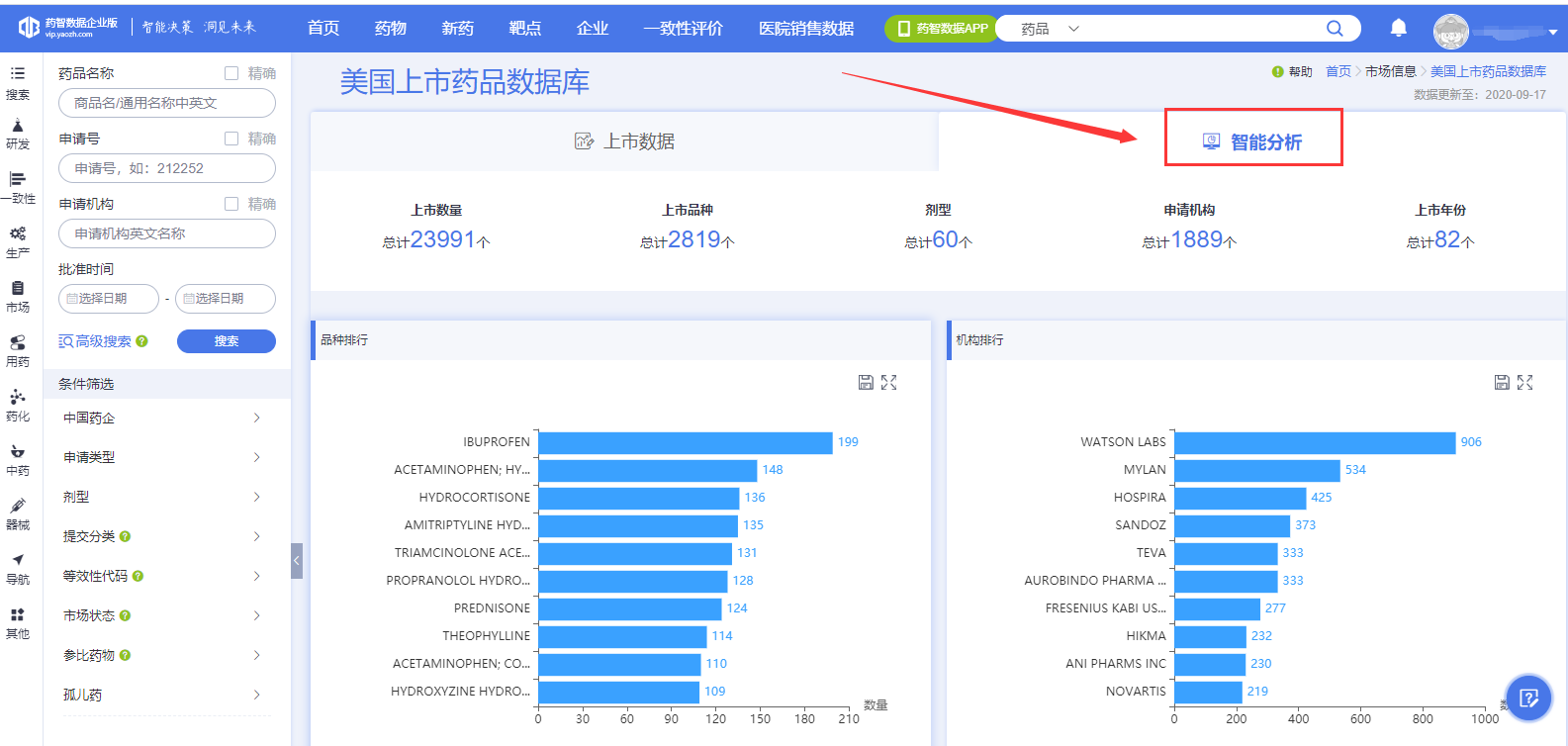Open the 一致性 sidebar section
This screenshot has width=1568, height=746.
tap(18, 189)
